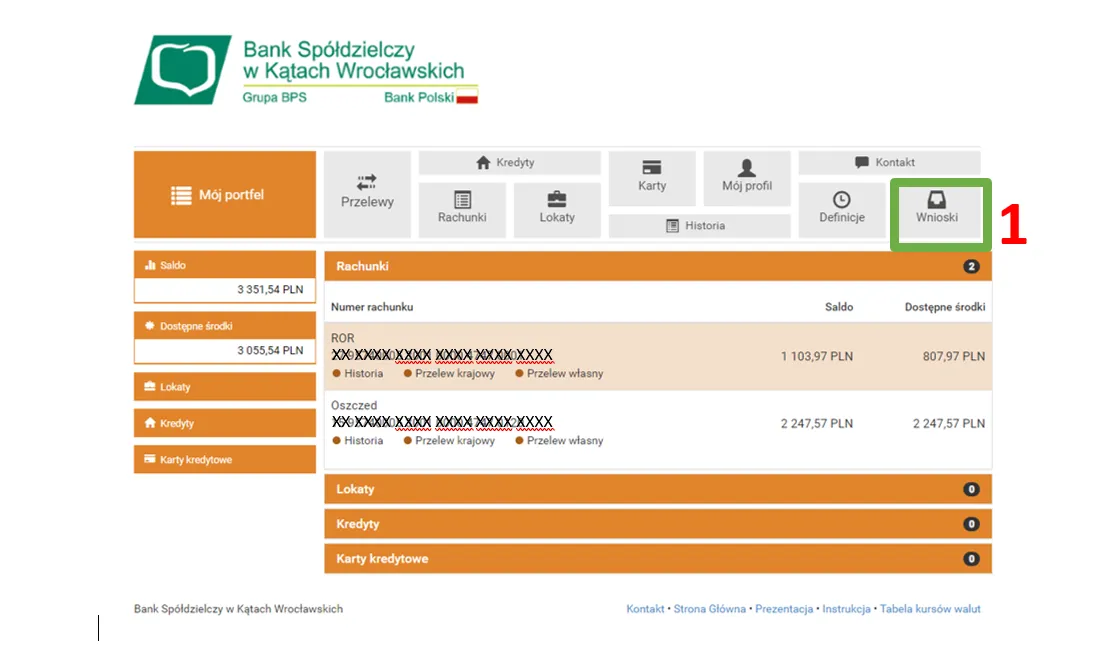Select Karty kredytowe in left sidebar

click(224, 460)
